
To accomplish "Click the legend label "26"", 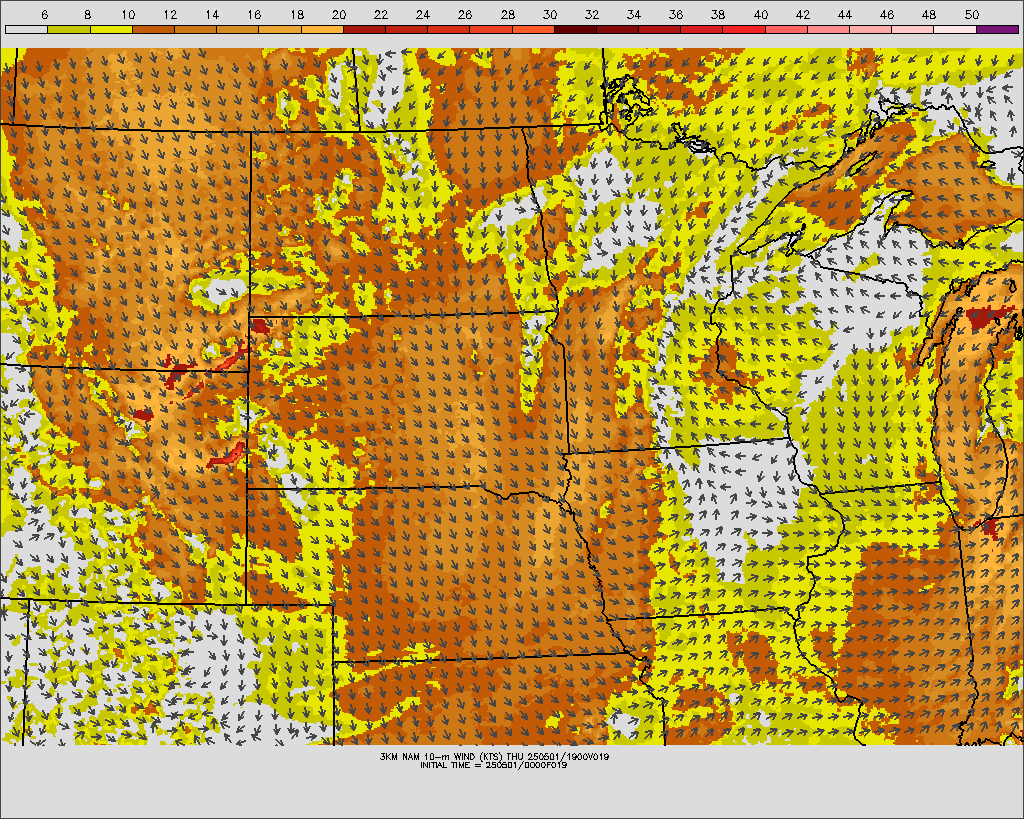I will tap(464, 15).
